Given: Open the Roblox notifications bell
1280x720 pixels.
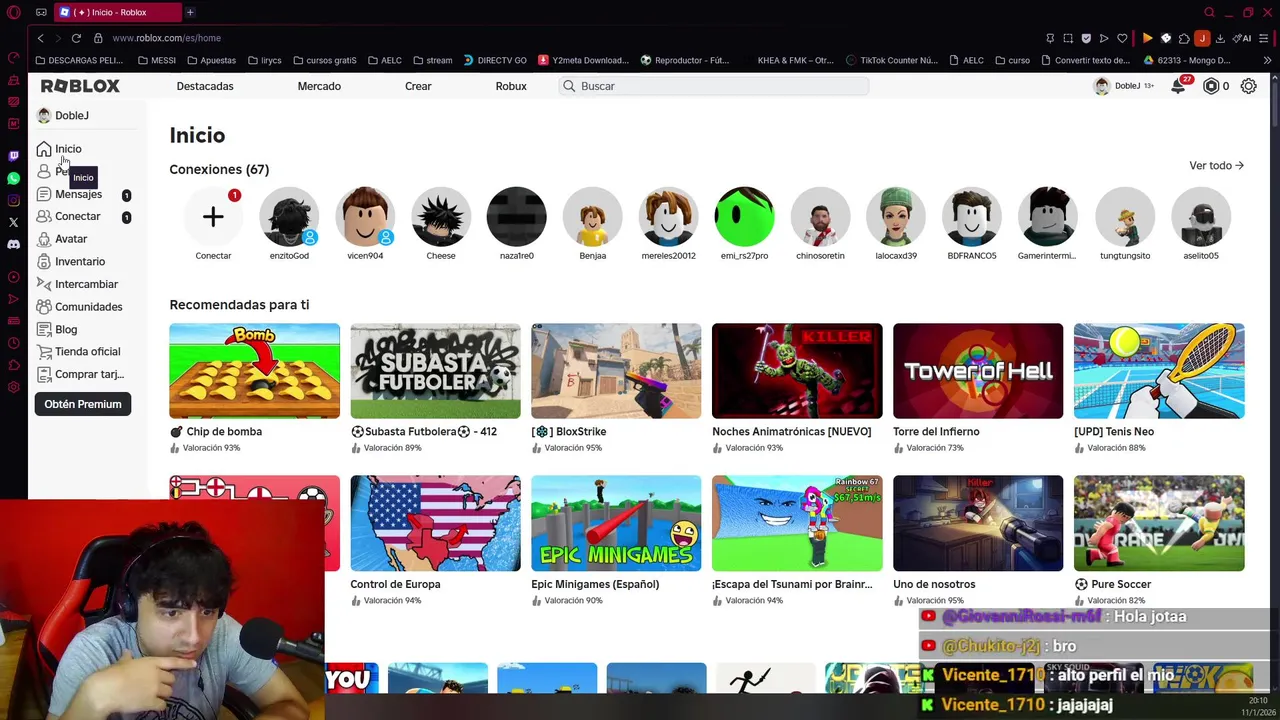Looking at the screenshot, I should pos(1179,87).
